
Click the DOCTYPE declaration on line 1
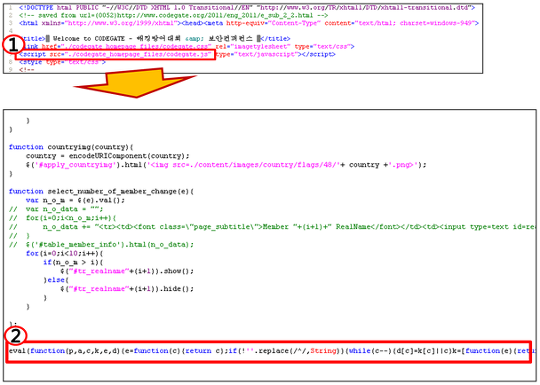tap(247, 8)
